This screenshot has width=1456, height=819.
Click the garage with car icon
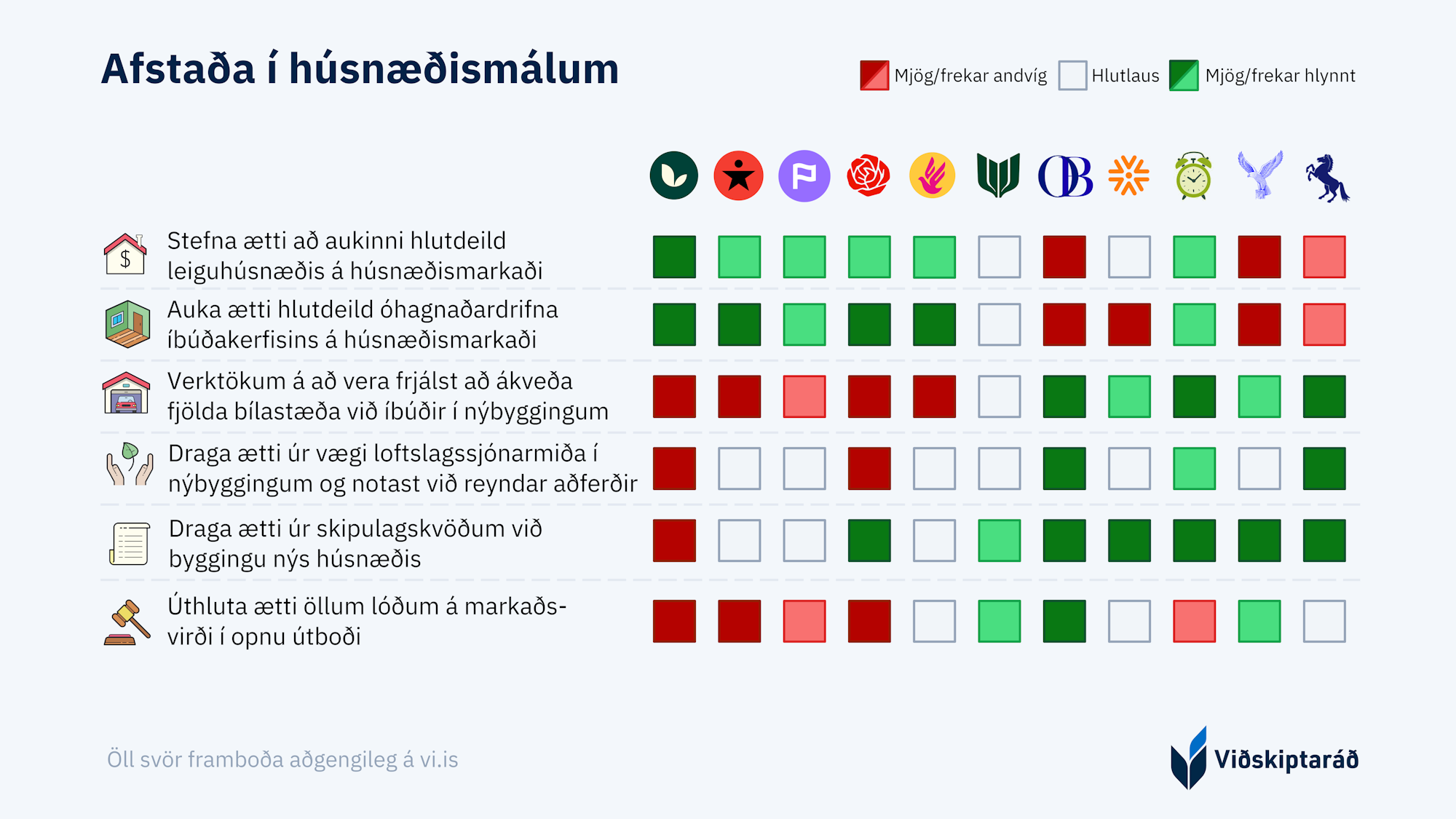click(127, 394)
